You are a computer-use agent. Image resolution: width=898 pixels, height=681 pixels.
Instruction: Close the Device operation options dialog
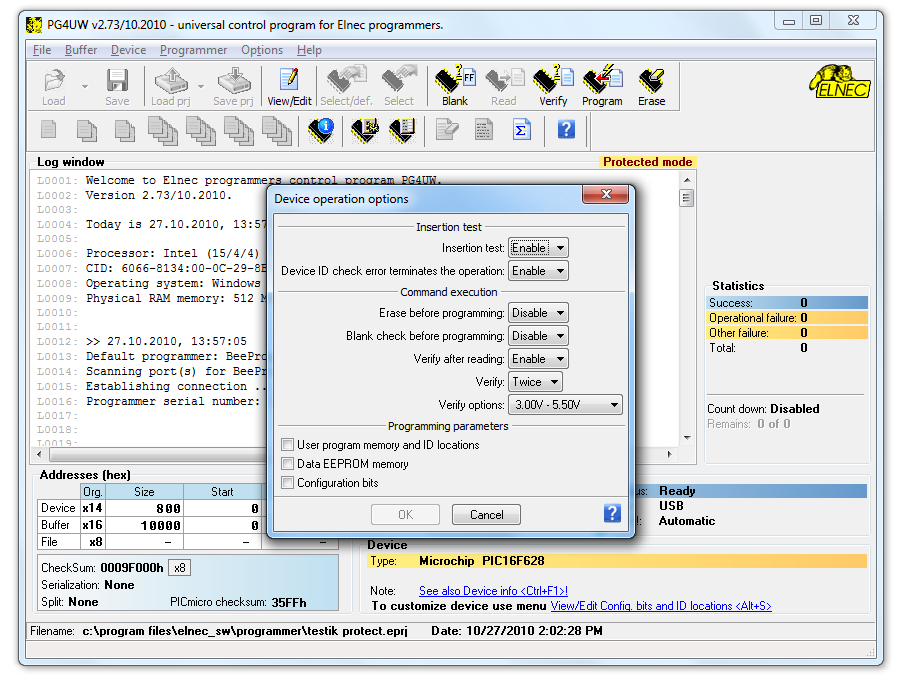(x=605, y=194)
